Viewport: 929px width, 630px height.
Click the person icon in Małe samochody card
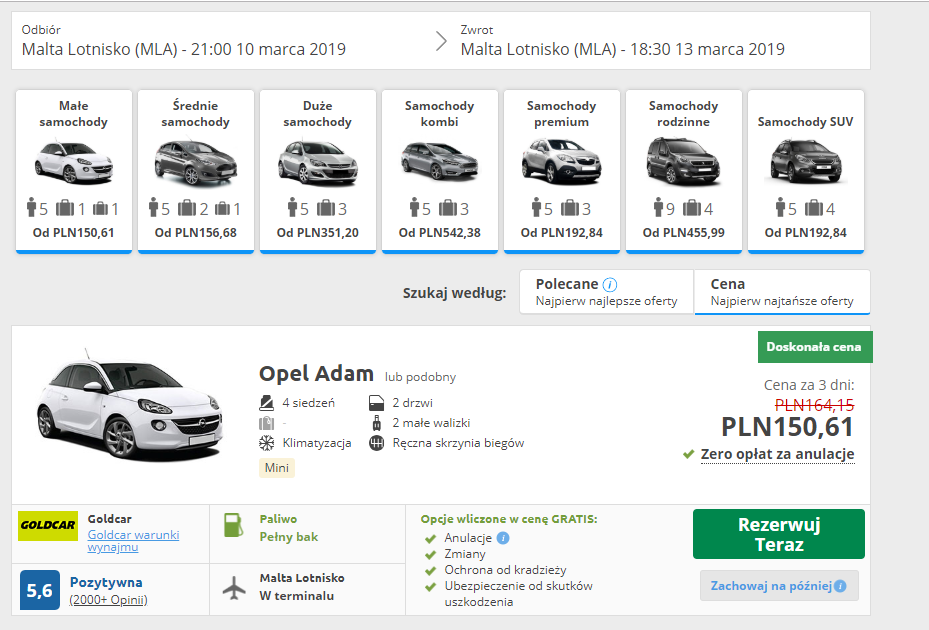pyautogui.click(x=31, y=208)
